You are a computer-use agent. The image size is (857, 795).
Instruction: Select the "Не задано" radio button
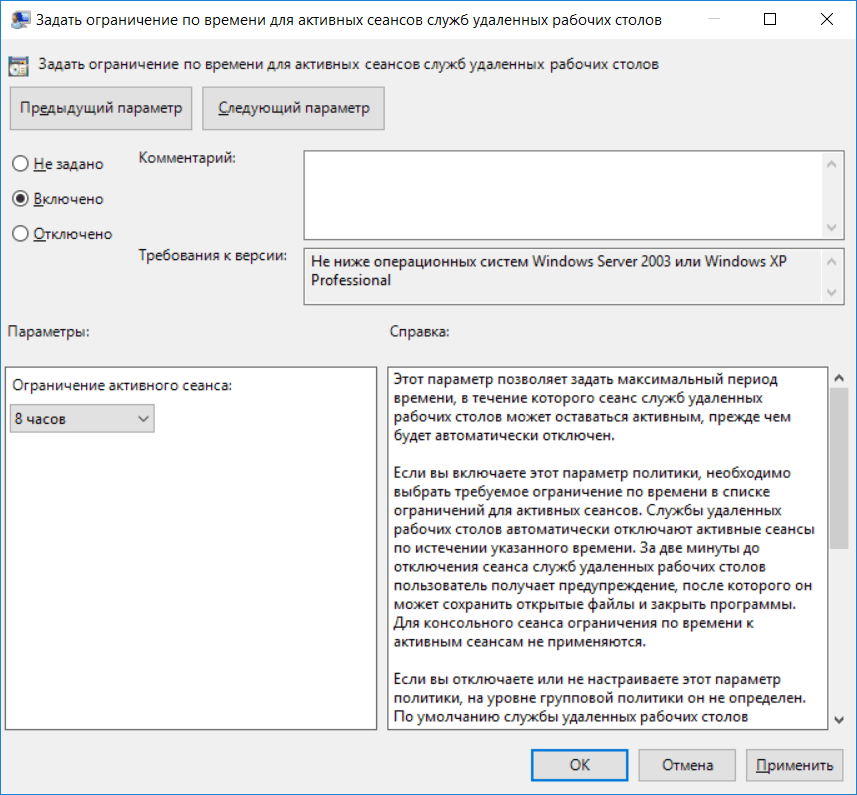click(x=19, y=164)
